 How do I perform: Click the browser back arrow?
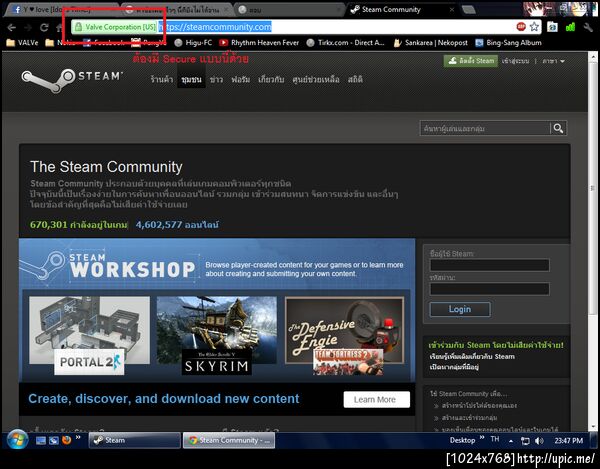click(x=11, y=27)
